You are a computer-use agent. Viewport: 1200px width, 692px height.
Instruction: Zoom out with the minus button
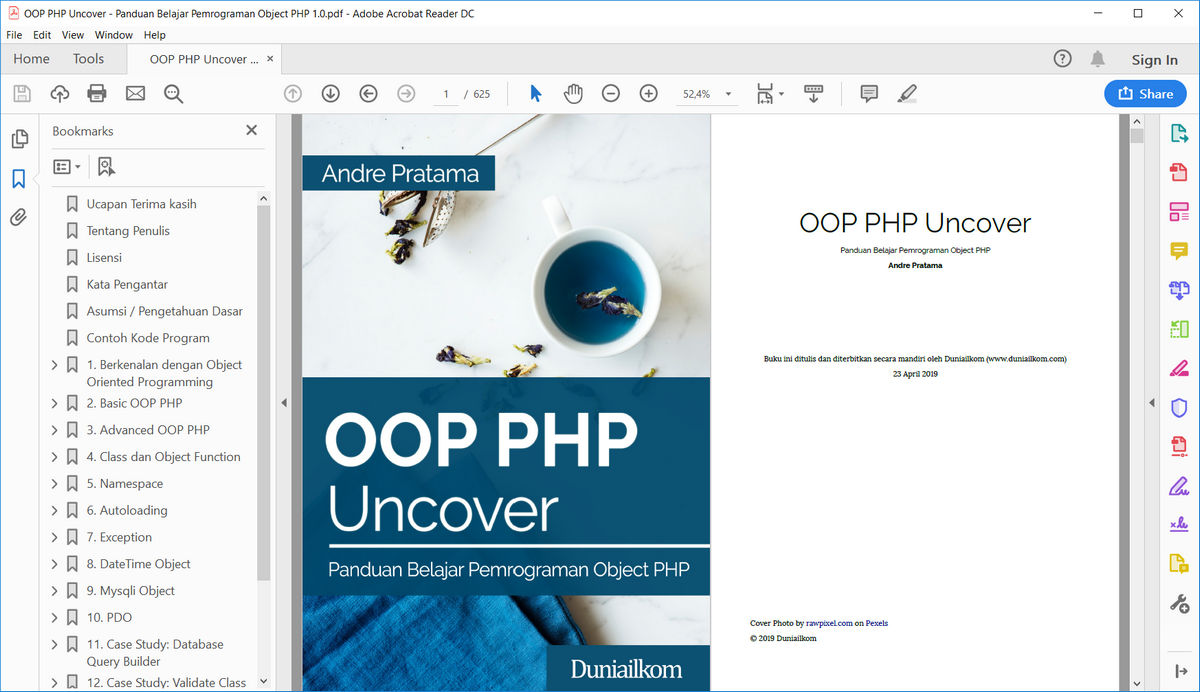[611, 94]
